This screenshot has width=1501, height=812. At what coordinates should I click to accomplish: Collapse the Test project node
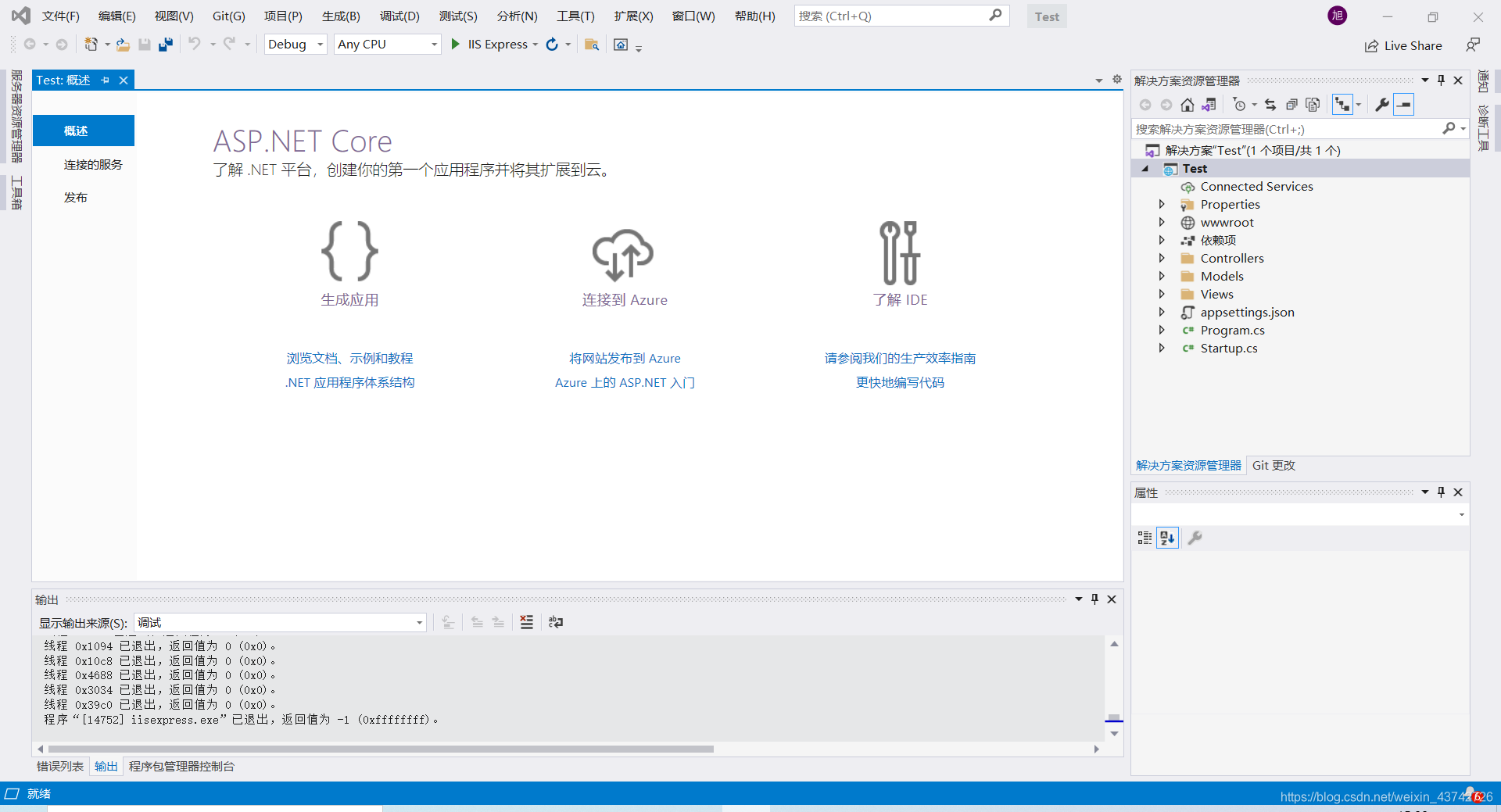1145,169
